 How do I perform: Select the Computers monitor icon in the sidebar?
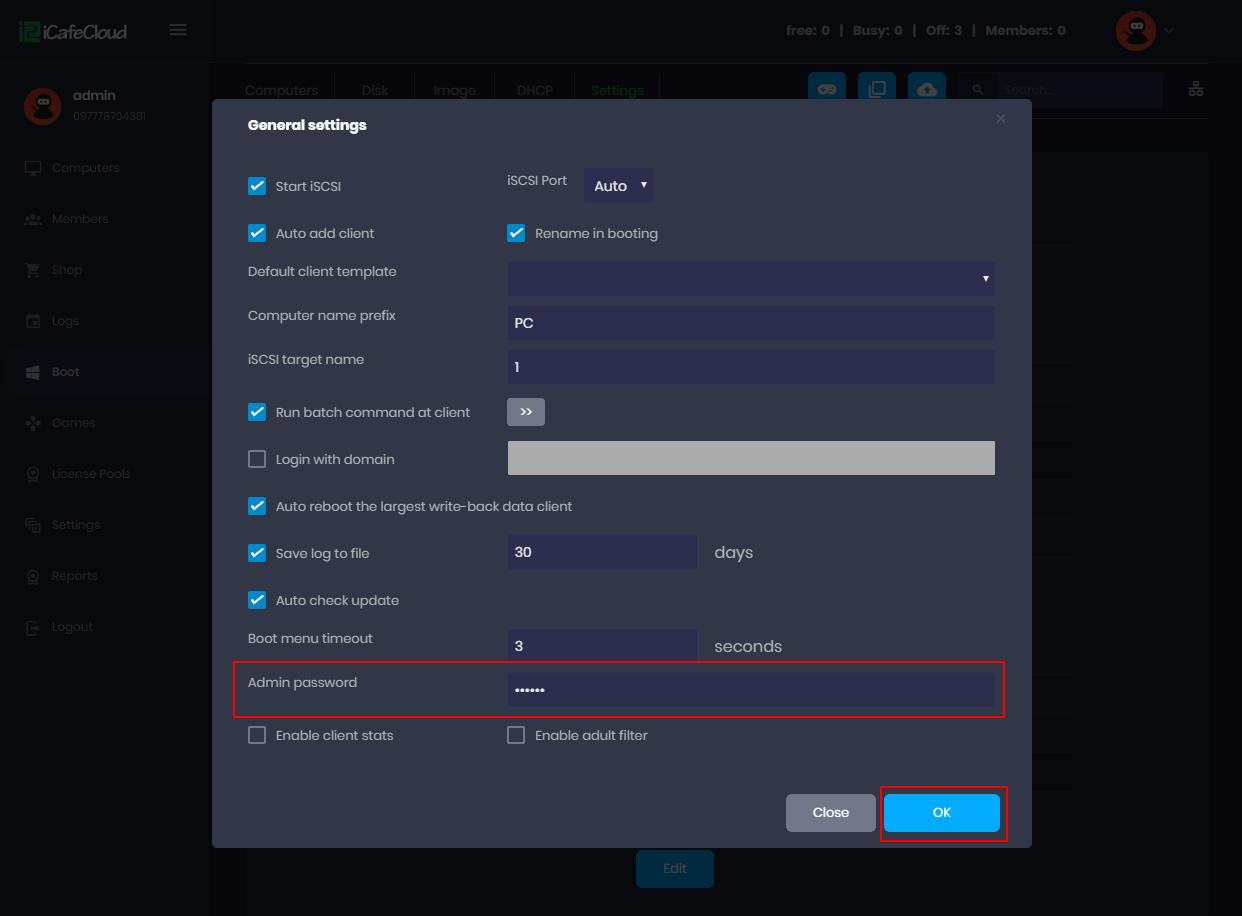[33, 167]
